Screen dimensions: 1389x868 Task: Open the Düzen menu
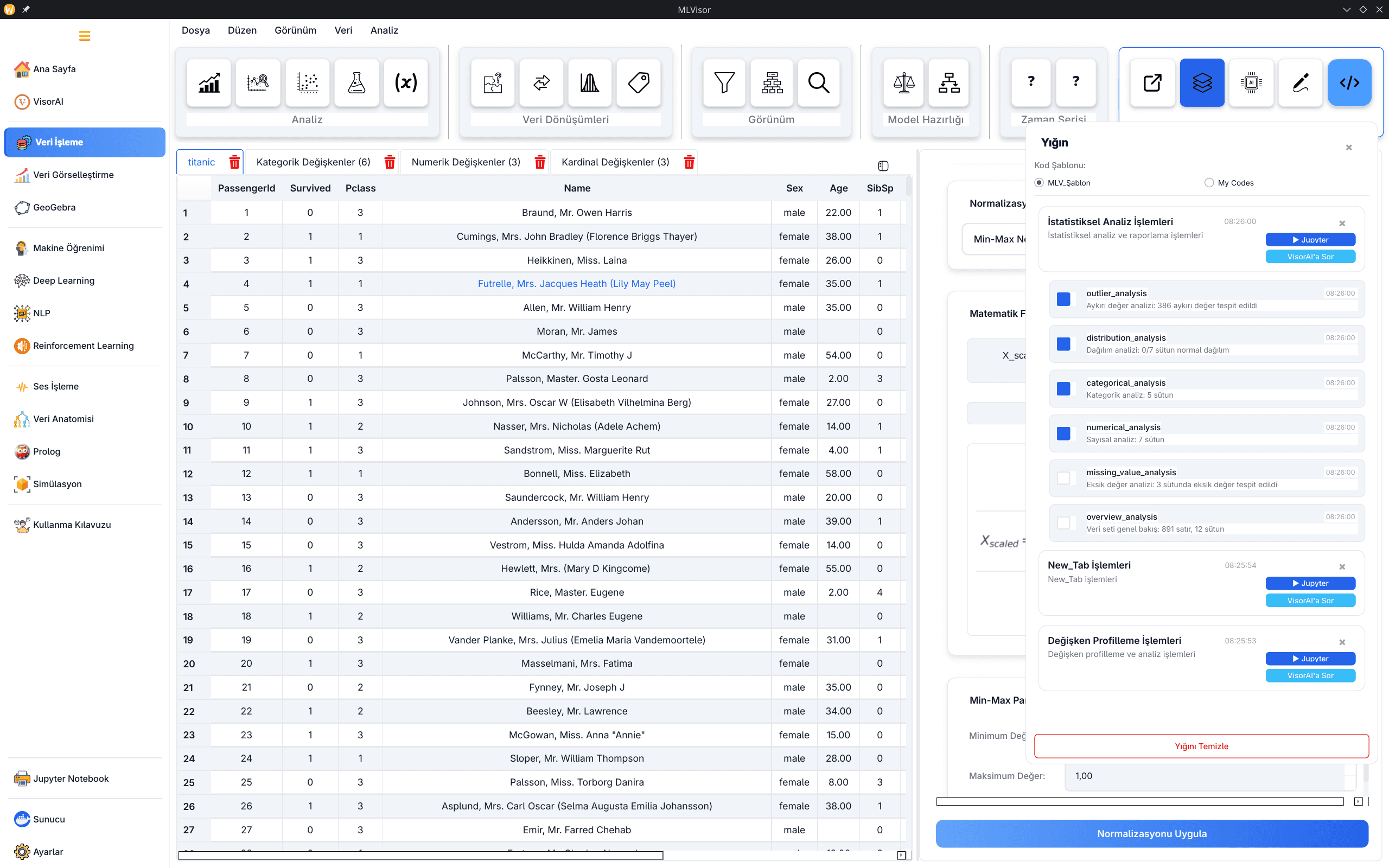point(242,30)
